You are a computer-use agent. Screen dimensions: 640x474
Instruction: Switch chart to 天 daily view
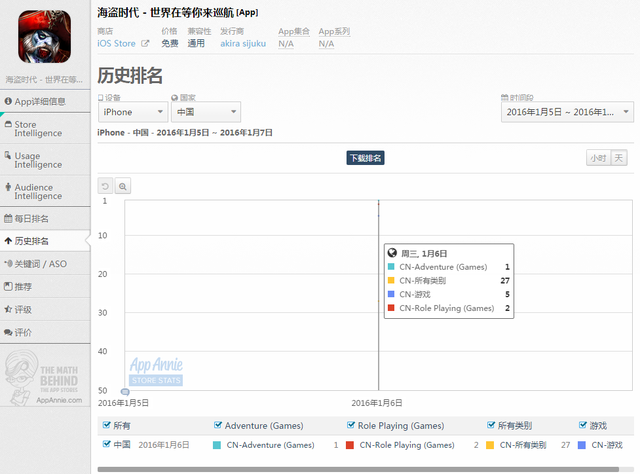click(619, 158)
